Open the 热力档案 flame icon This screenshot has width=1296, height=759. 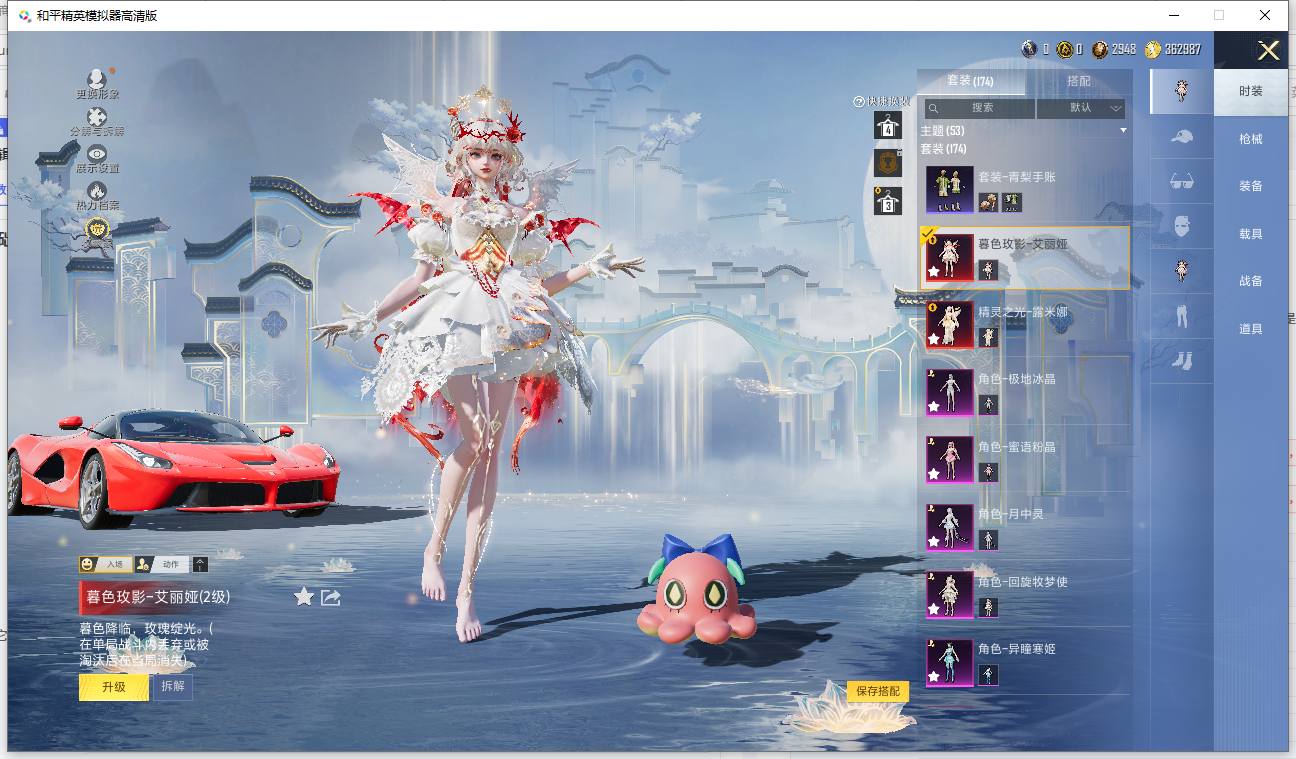point(97,190)
